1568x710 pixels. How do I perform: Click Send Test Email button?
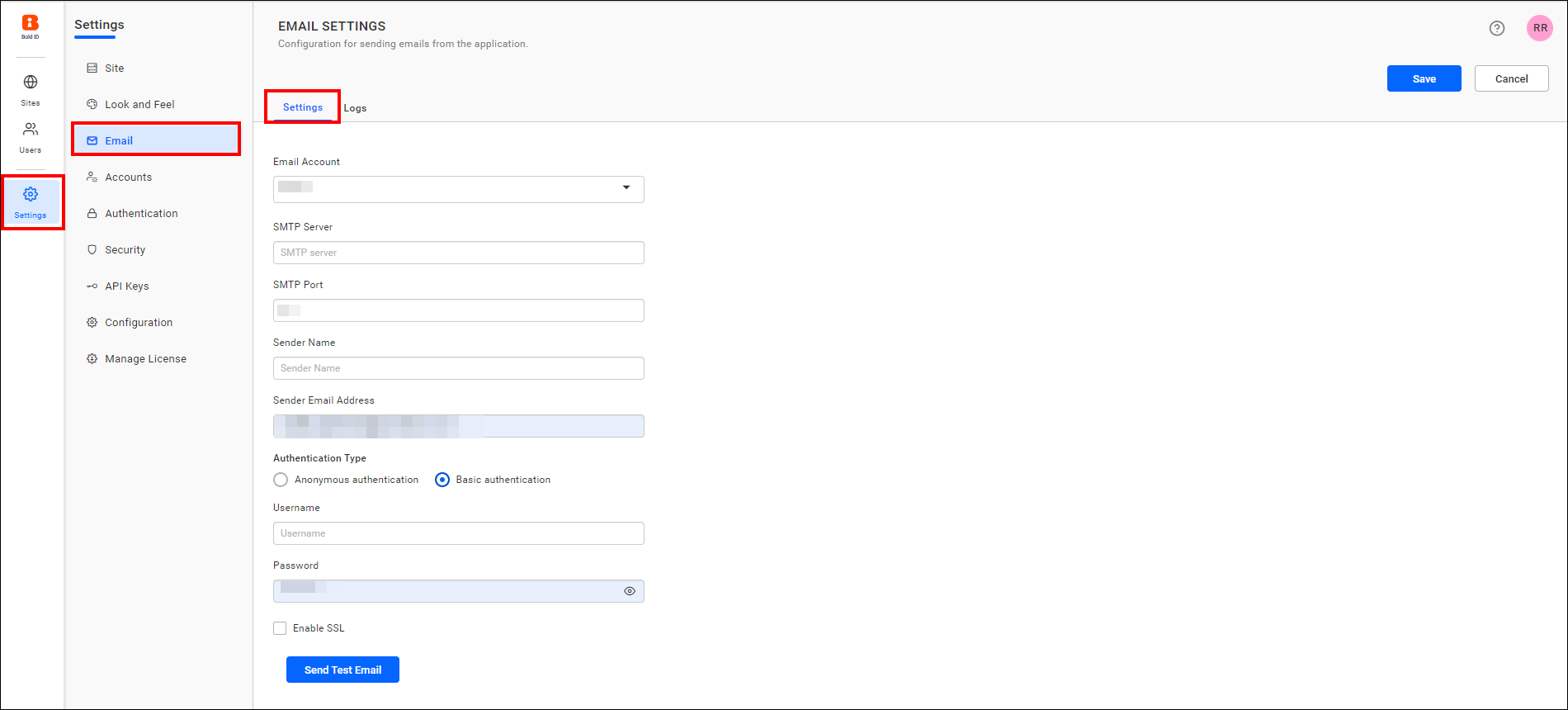[x=342, y=670]
